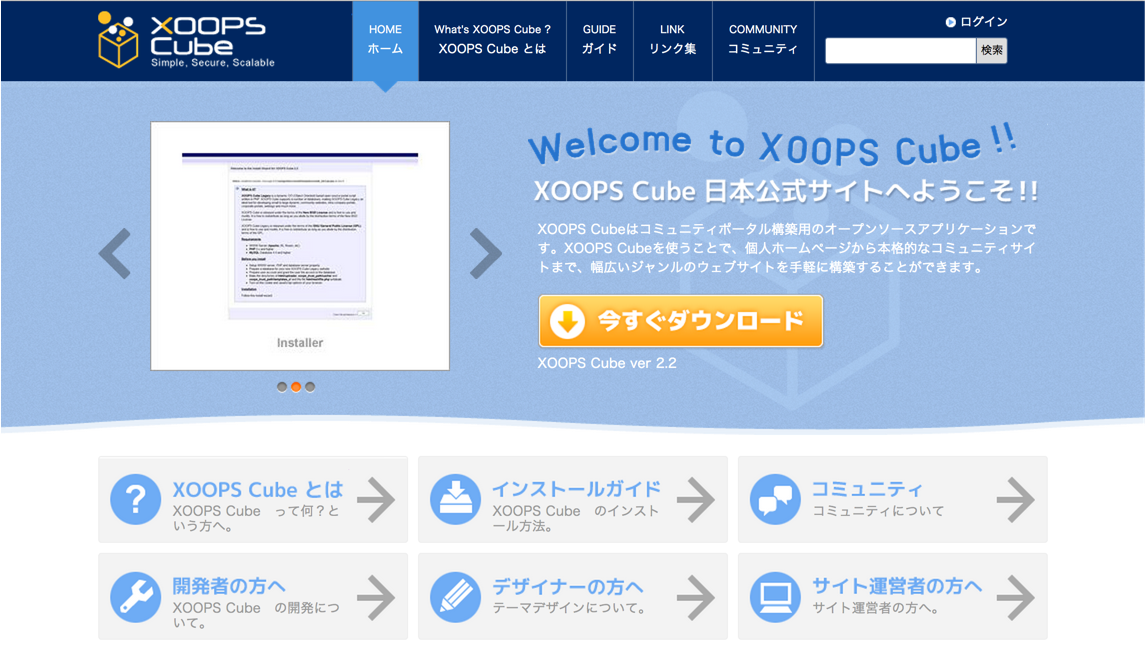Click the install tray icon

click(456, 500)
